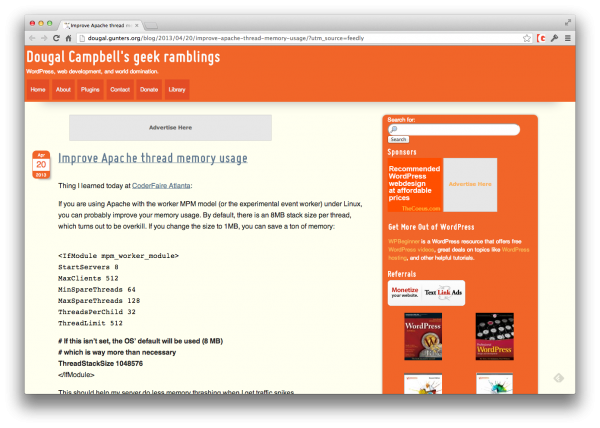600x428 pixels.
Task: Click the MaxClients 512 config line
Action: pyautogui.click(x=88, y=278)
